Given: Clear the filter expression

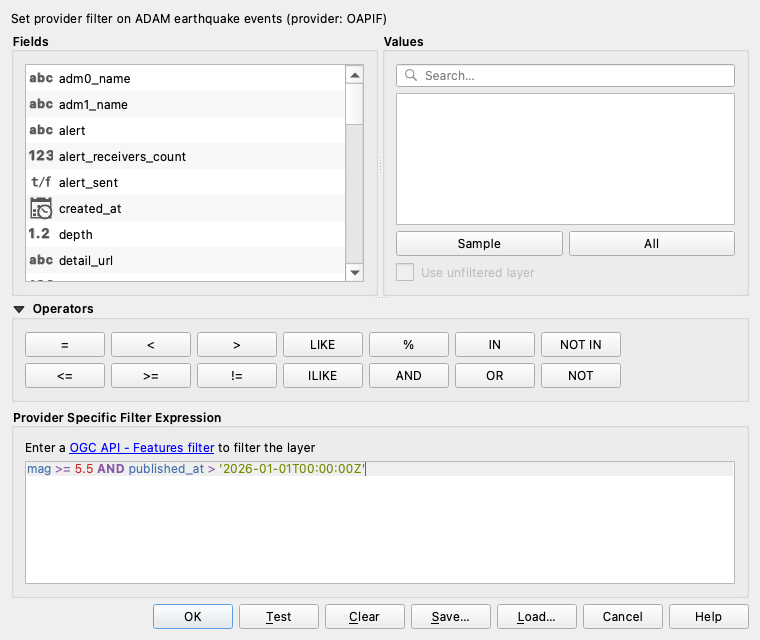Looking at the screenshot, I should click(x=364, y=616).
